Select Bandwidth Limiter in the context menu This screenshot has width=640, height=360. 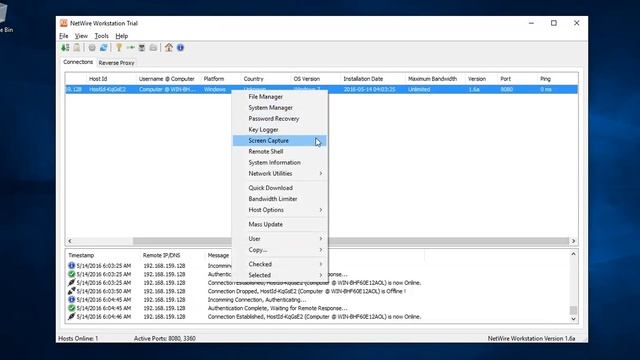280,199
